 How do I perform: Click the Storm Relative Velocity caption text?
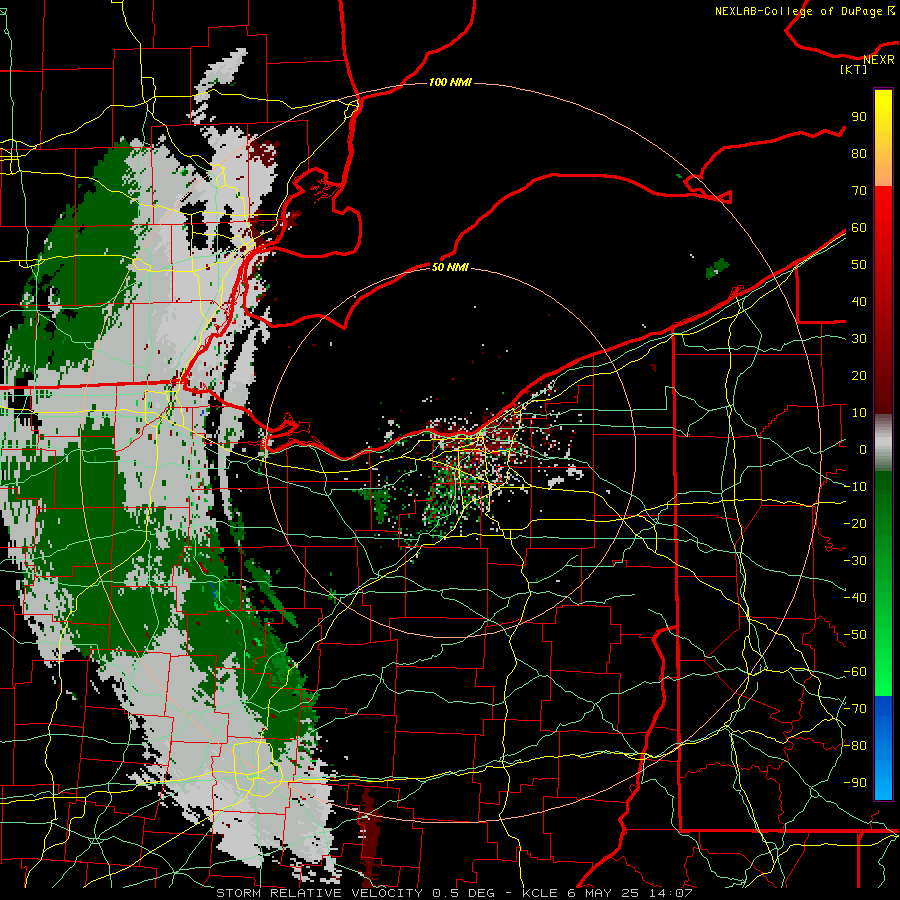point(453,893)
